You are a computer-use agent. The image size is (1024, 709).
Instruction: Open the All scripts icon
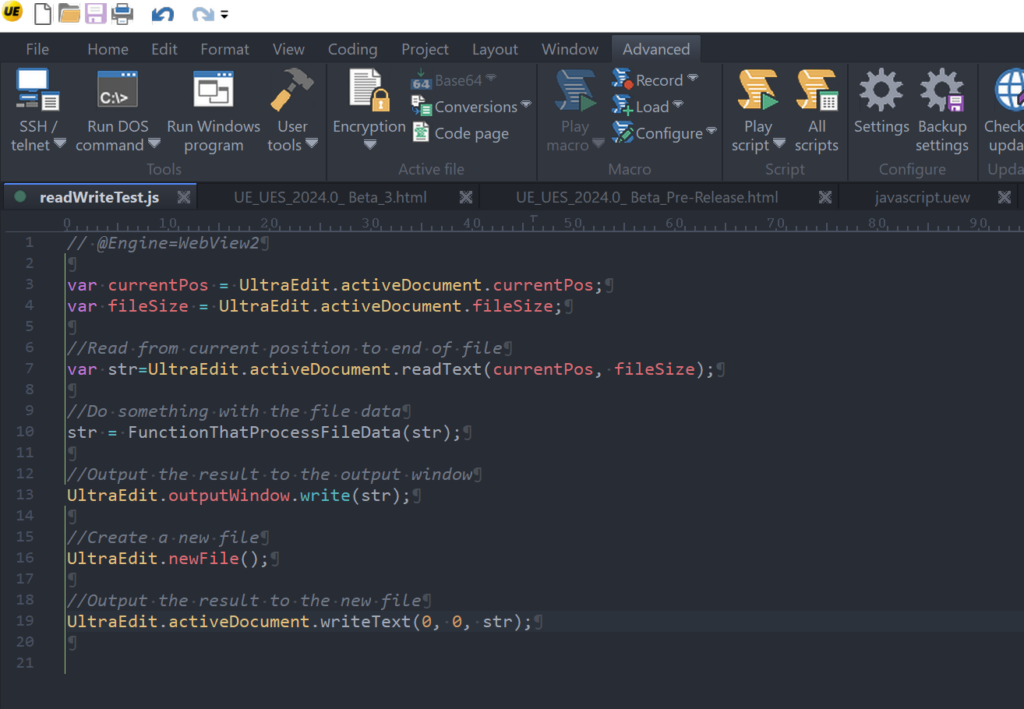(816, 89)
